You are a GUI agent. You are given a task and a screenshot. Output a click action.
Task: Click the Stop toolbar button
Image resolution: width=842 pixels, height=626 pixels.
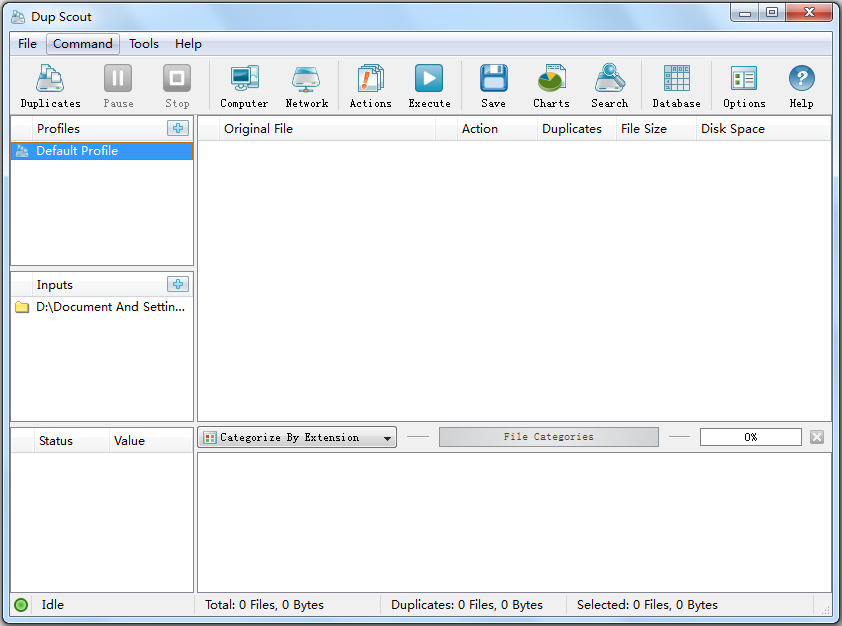177,86
